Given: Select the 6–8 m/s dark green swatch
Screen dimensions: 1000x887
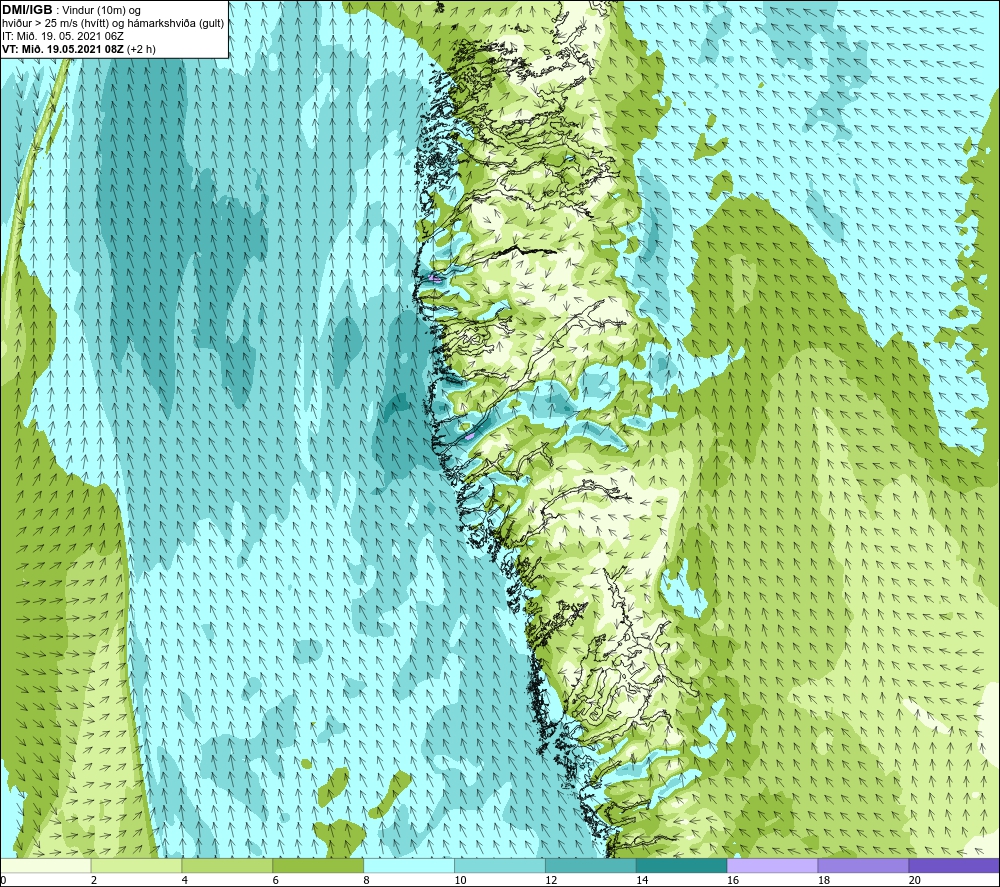Looking at the screenshot, I should (318, 865).
